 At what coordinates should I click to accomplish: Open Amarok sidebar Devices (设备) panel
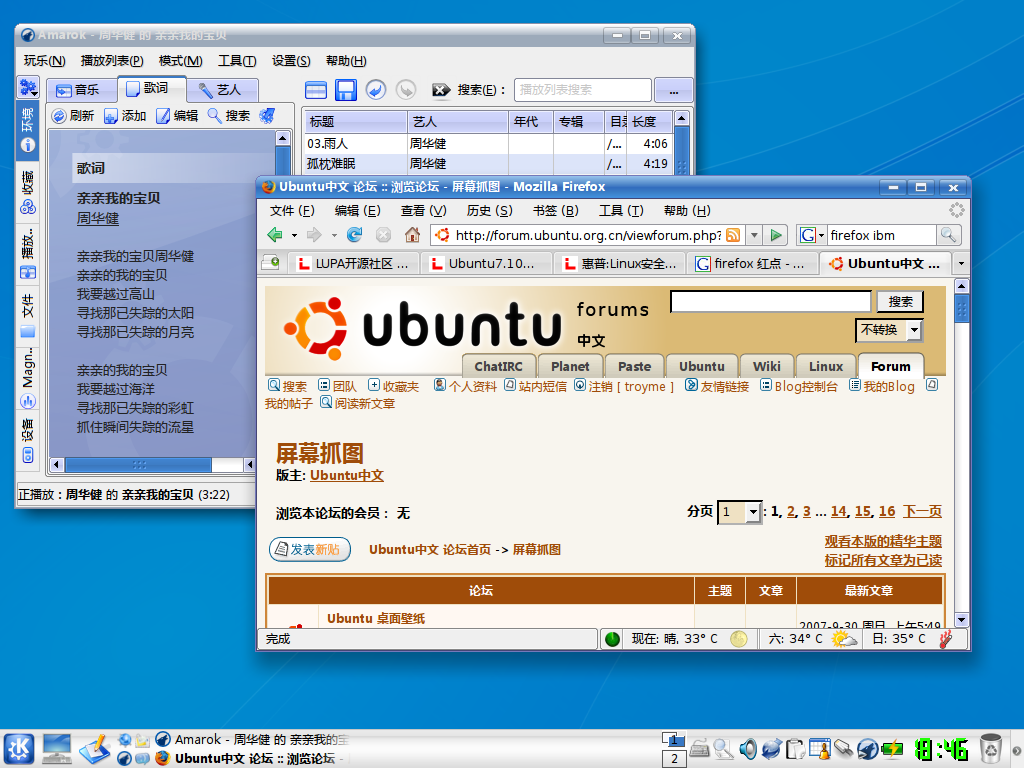click(x=27, y=441)
